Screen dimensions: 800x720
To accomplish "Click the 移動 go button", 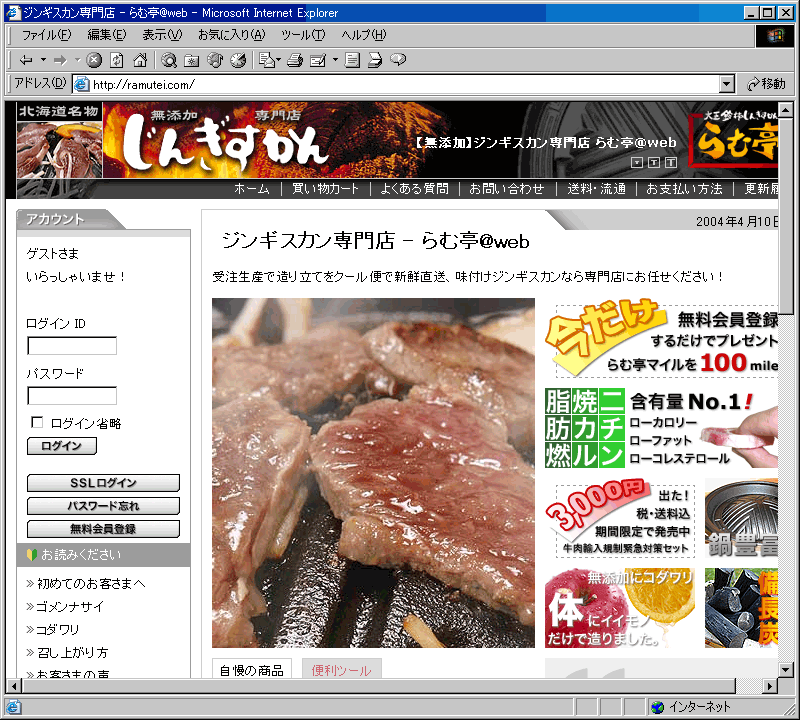I will tap(766, 84).
